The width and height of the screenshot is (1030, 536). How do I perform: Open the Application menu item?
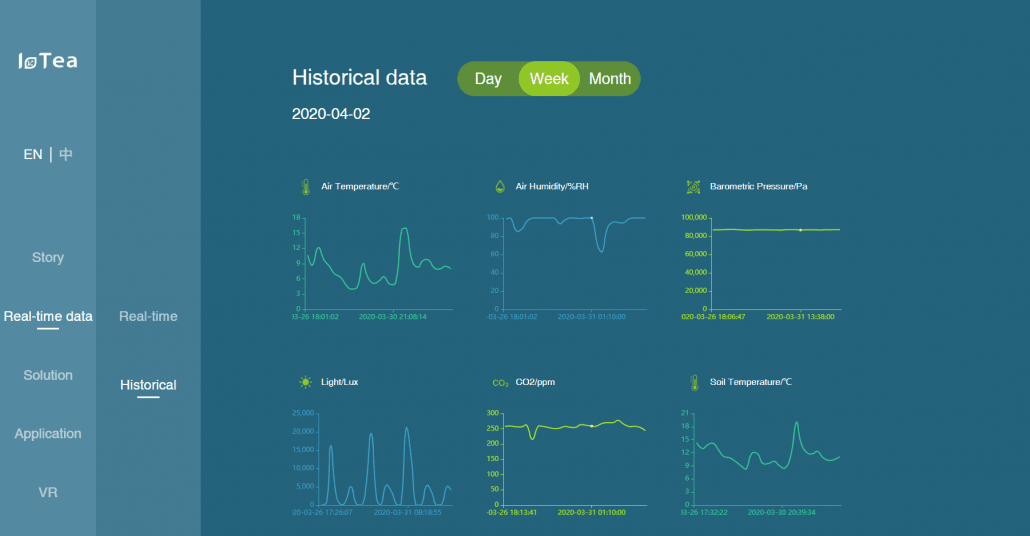(48, 434)
